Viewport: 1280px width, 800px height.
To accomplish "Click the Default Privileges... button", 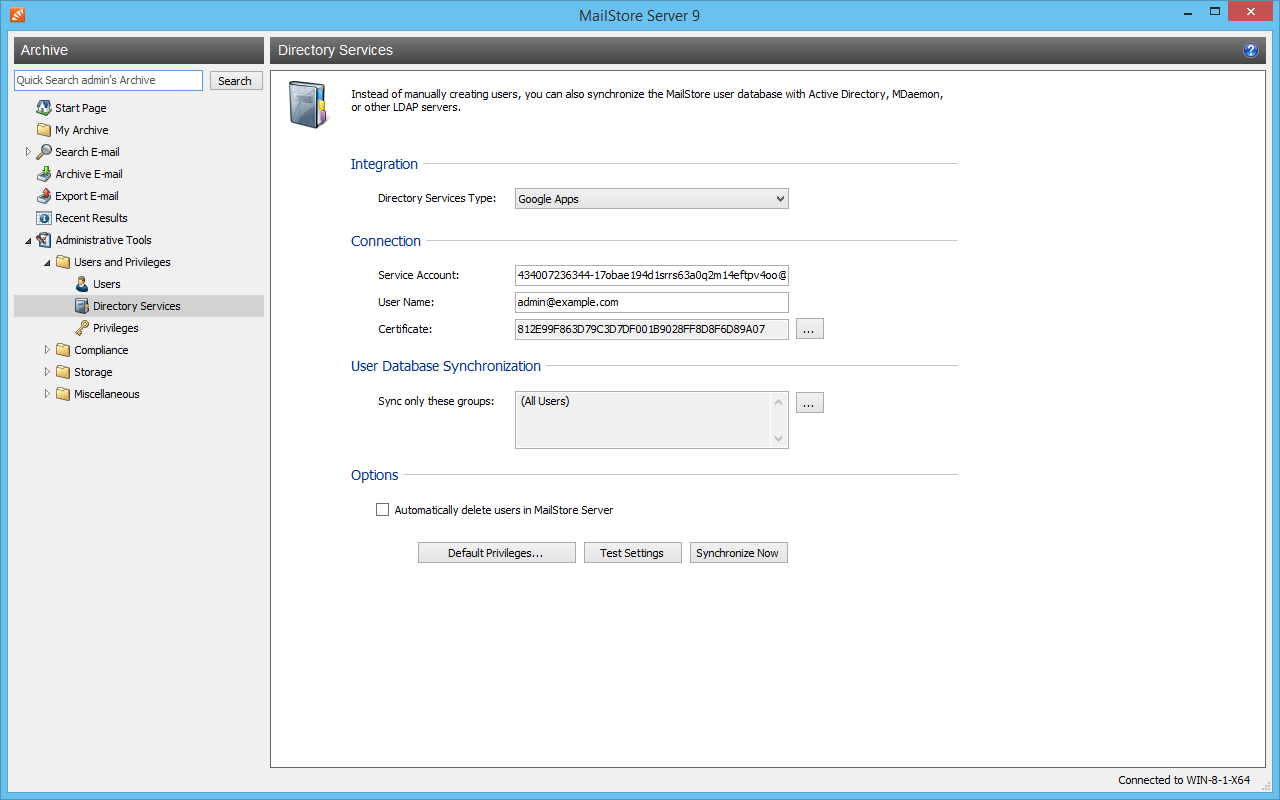I will [496, 553].
